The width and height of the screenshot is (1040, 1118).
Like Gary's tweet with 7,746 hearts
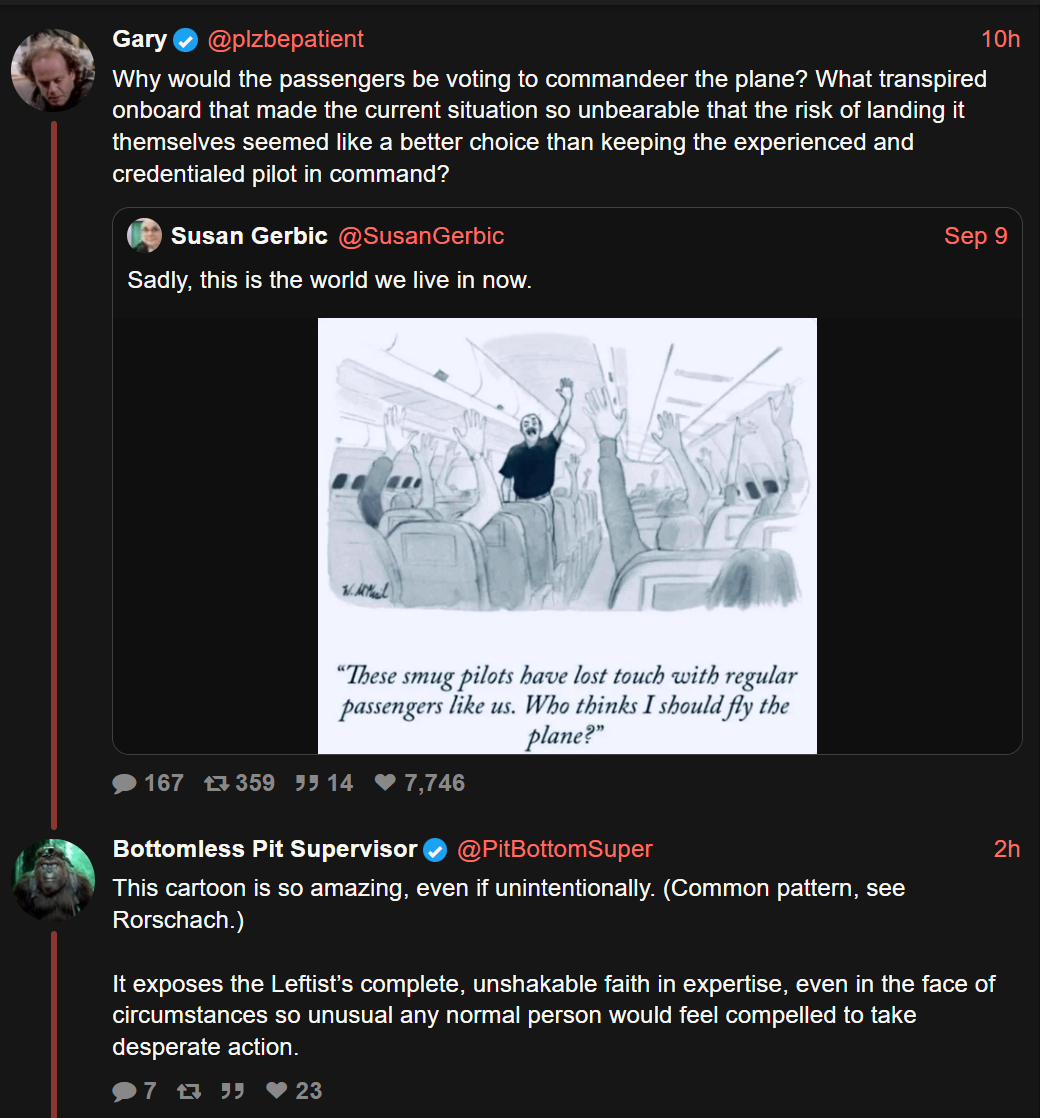[x=385, y=783]
